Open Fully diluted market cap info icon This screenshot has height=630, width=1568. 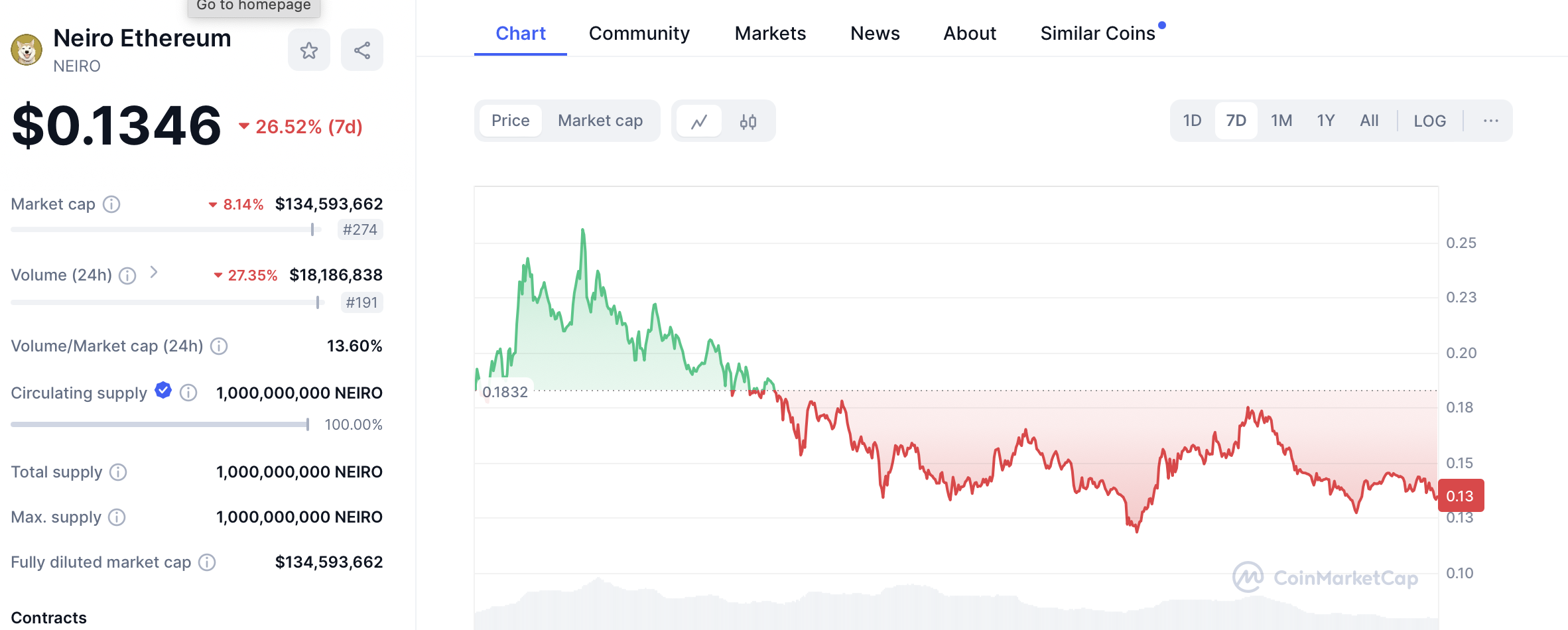(208, 562)
